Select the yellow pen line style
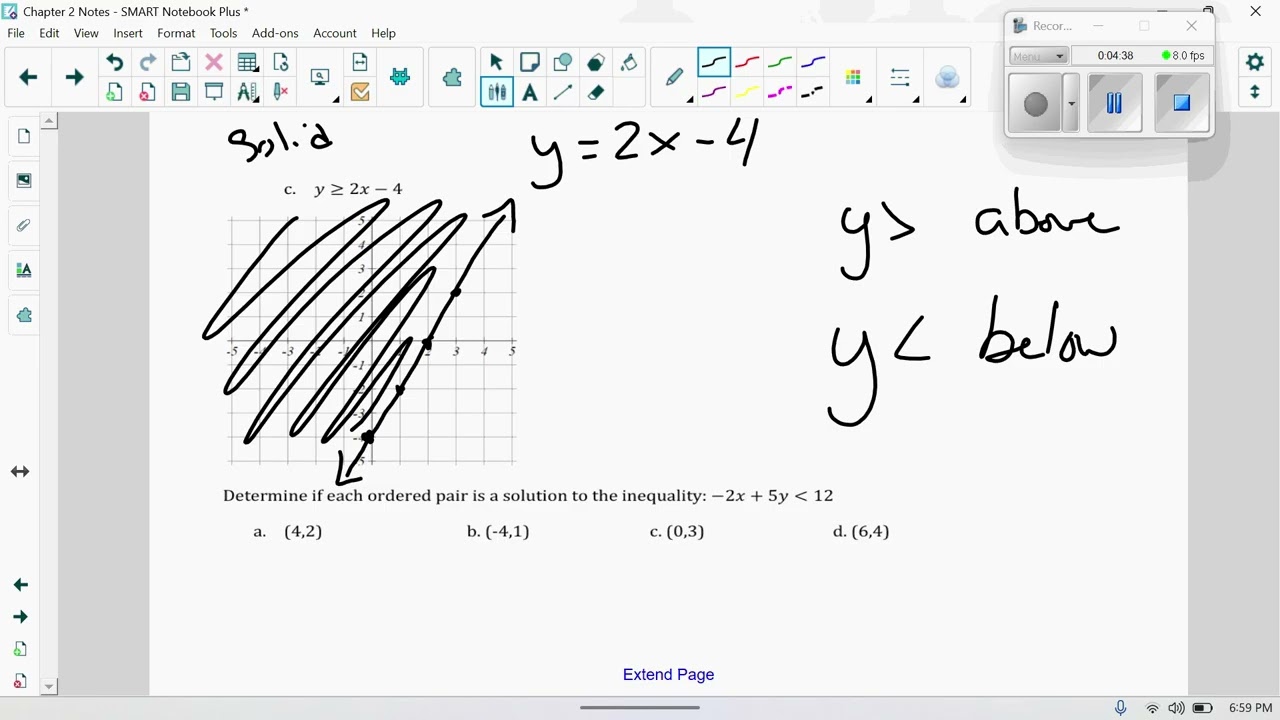The image size is (1280, 720). (x=747, y=93)
